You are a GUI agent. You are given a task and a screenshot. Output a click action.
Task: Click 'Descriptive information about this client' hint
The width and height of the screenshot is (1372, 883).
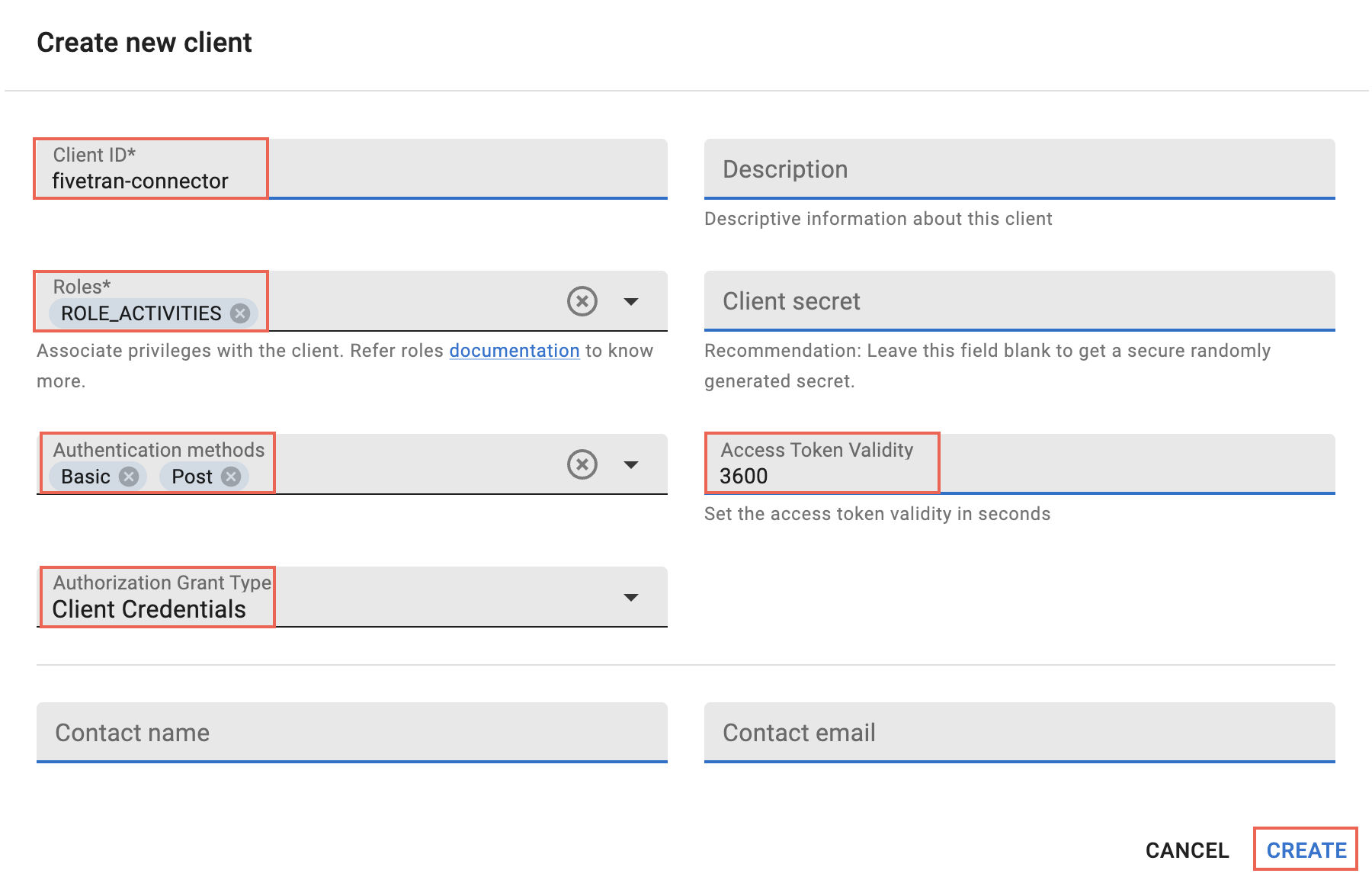[878, 219]
